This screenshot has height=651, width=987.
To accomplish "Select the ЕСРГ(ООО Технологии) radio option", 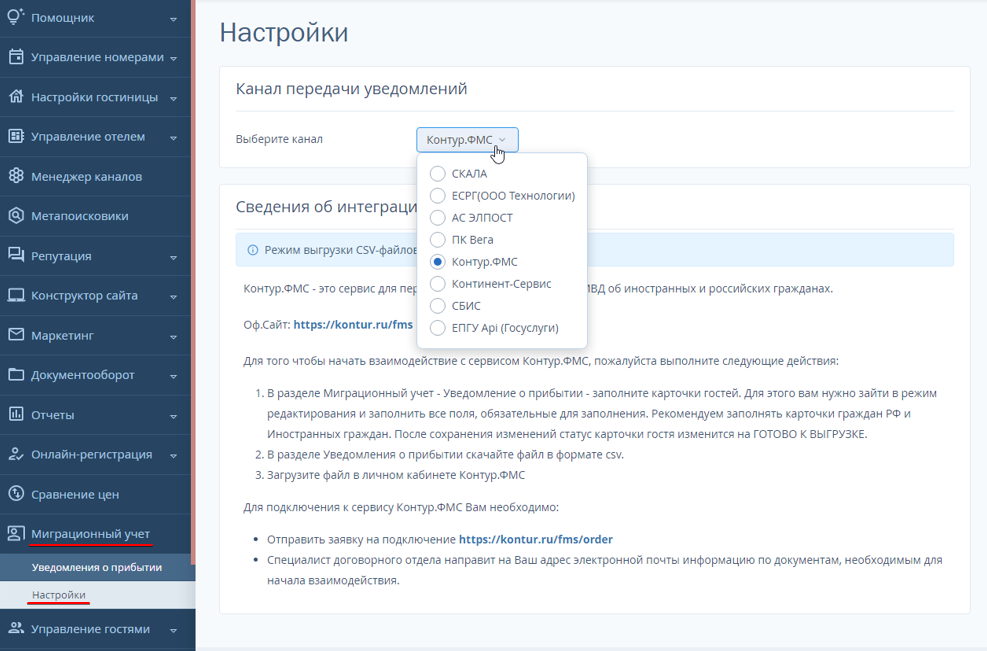I will coord(437,196).
